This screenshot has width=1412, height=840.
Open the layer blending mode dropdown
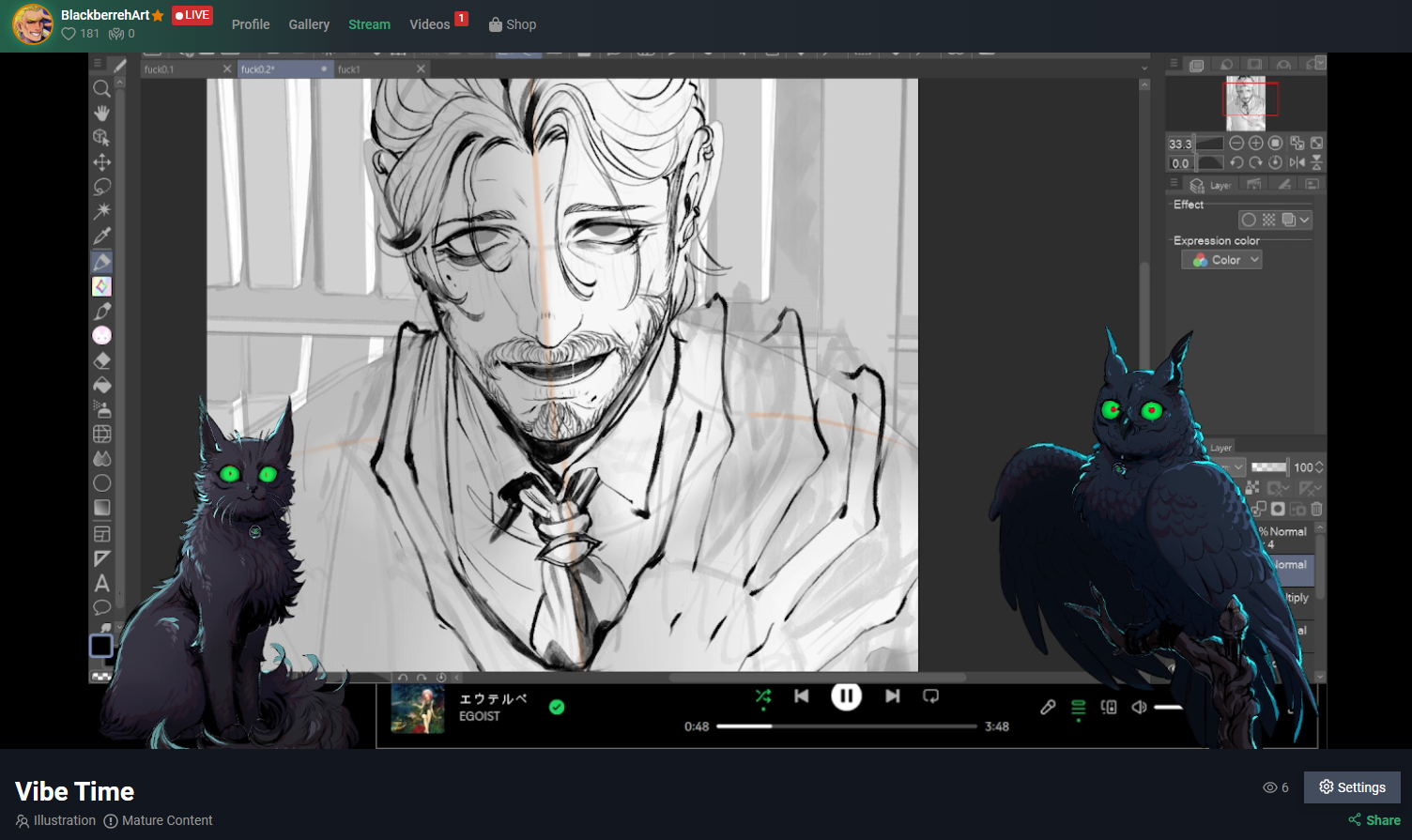1237,467
